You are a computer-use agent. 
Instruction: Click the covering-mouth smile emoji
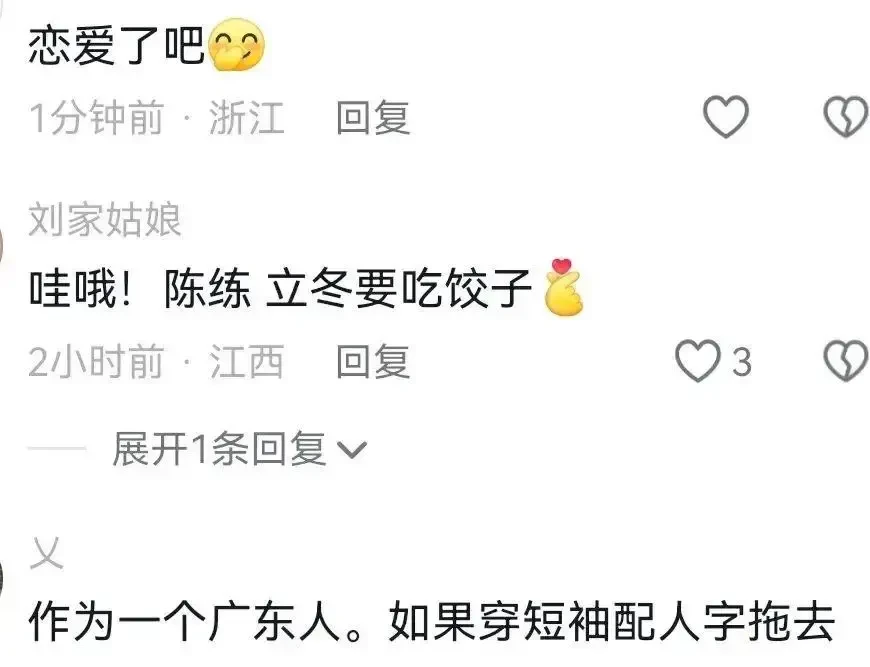point(236,45)
